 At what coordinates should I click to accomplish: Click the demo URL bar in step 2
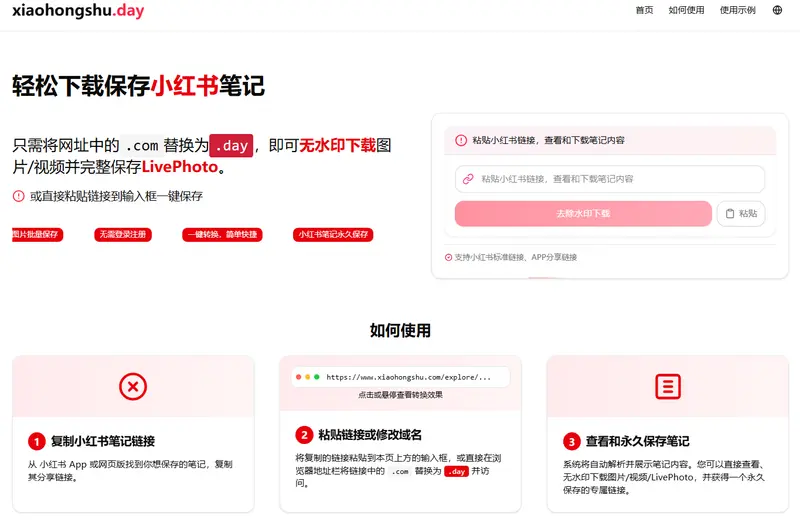tap(401, 377)
